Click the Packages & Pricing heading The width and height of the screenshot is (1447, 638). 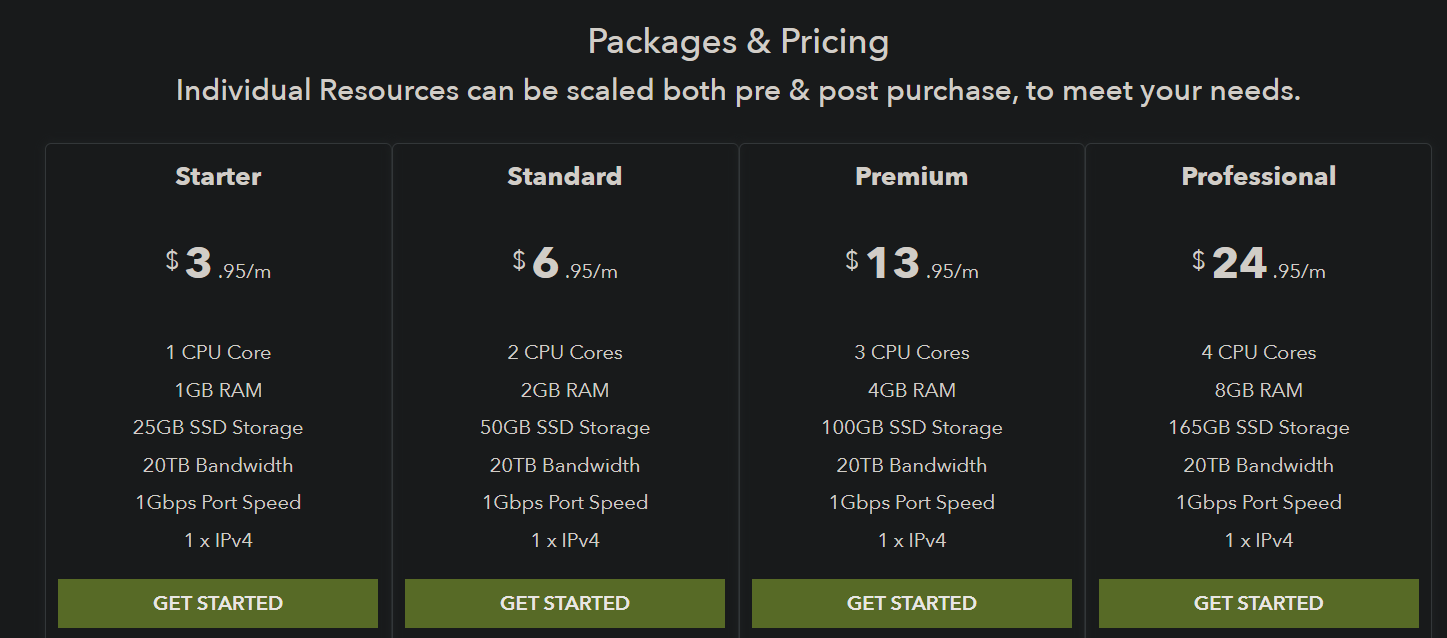[738, 42]
